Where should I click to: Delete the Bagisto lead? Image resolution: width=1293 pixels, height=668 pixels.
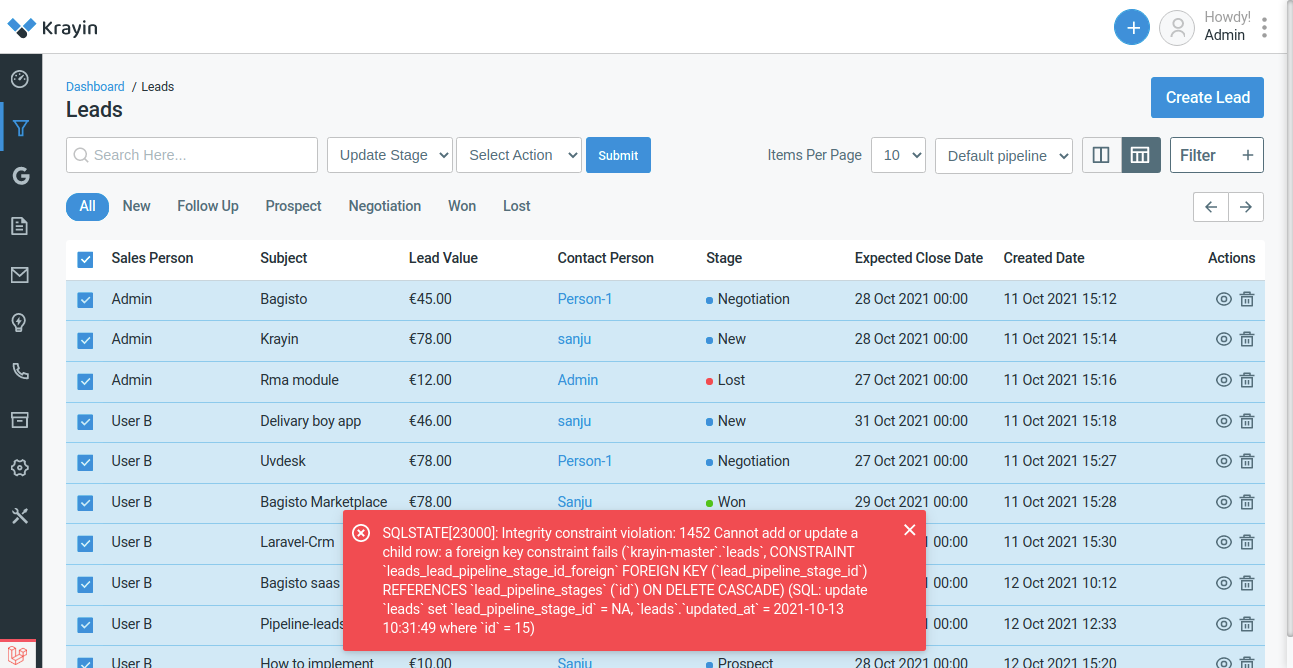tap(1247, 299)
